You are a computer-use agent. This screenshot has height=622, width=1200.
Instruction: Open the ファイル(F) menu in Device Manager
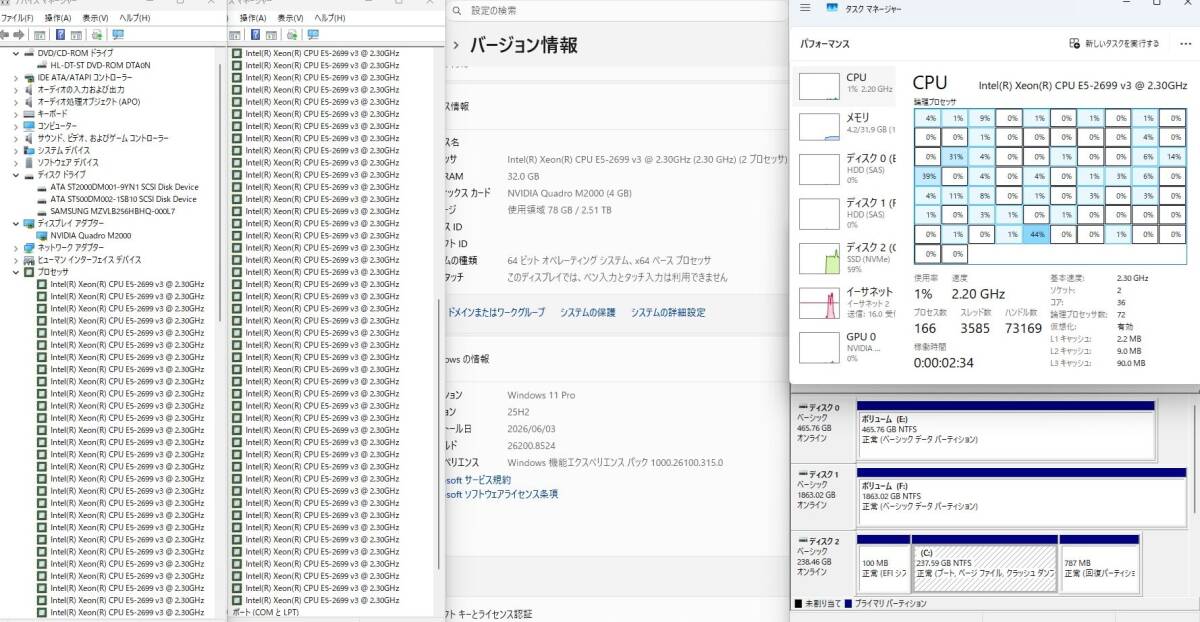pyautogui.click(x=17, y=18)
